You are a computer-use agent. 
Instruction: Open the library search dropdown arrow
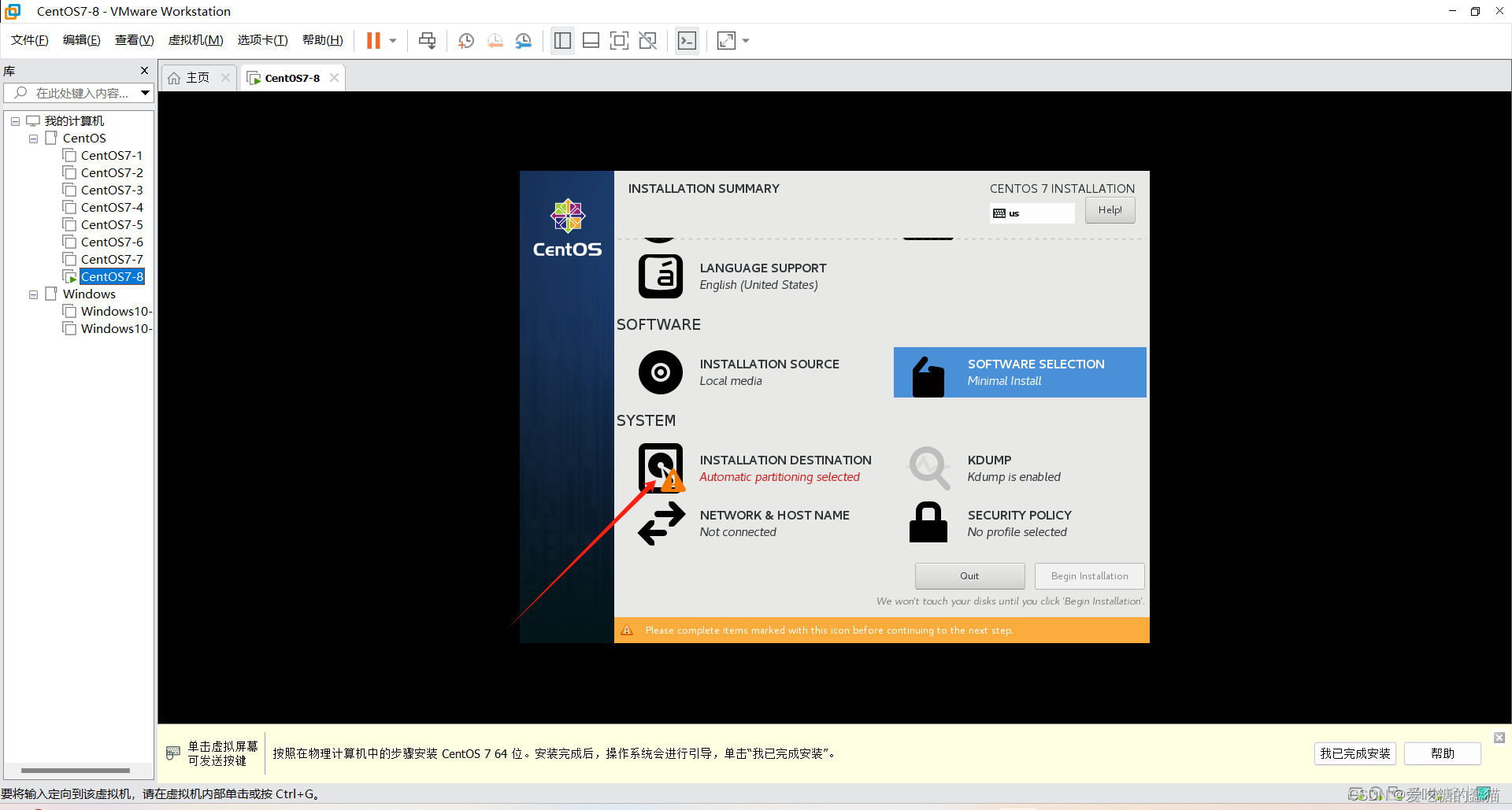[146, 93]
